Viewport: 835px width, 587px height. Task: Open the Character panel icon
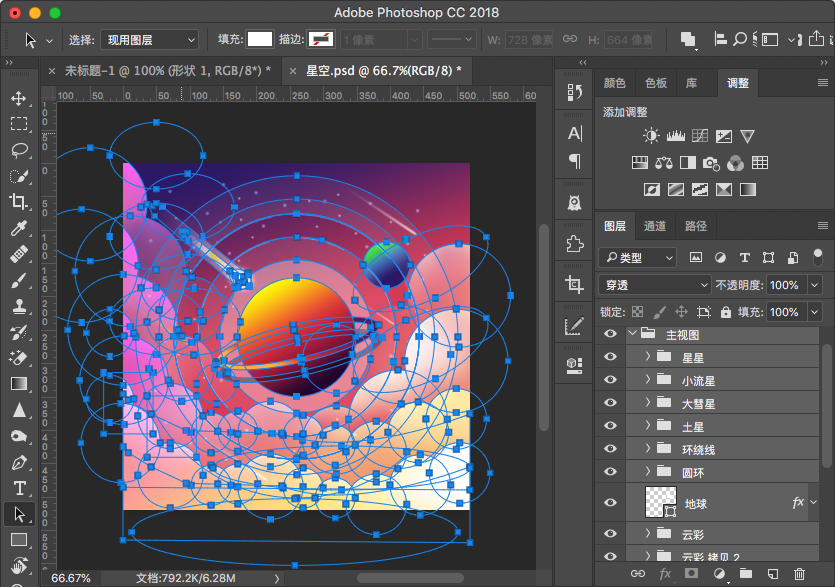pos(575,133)
